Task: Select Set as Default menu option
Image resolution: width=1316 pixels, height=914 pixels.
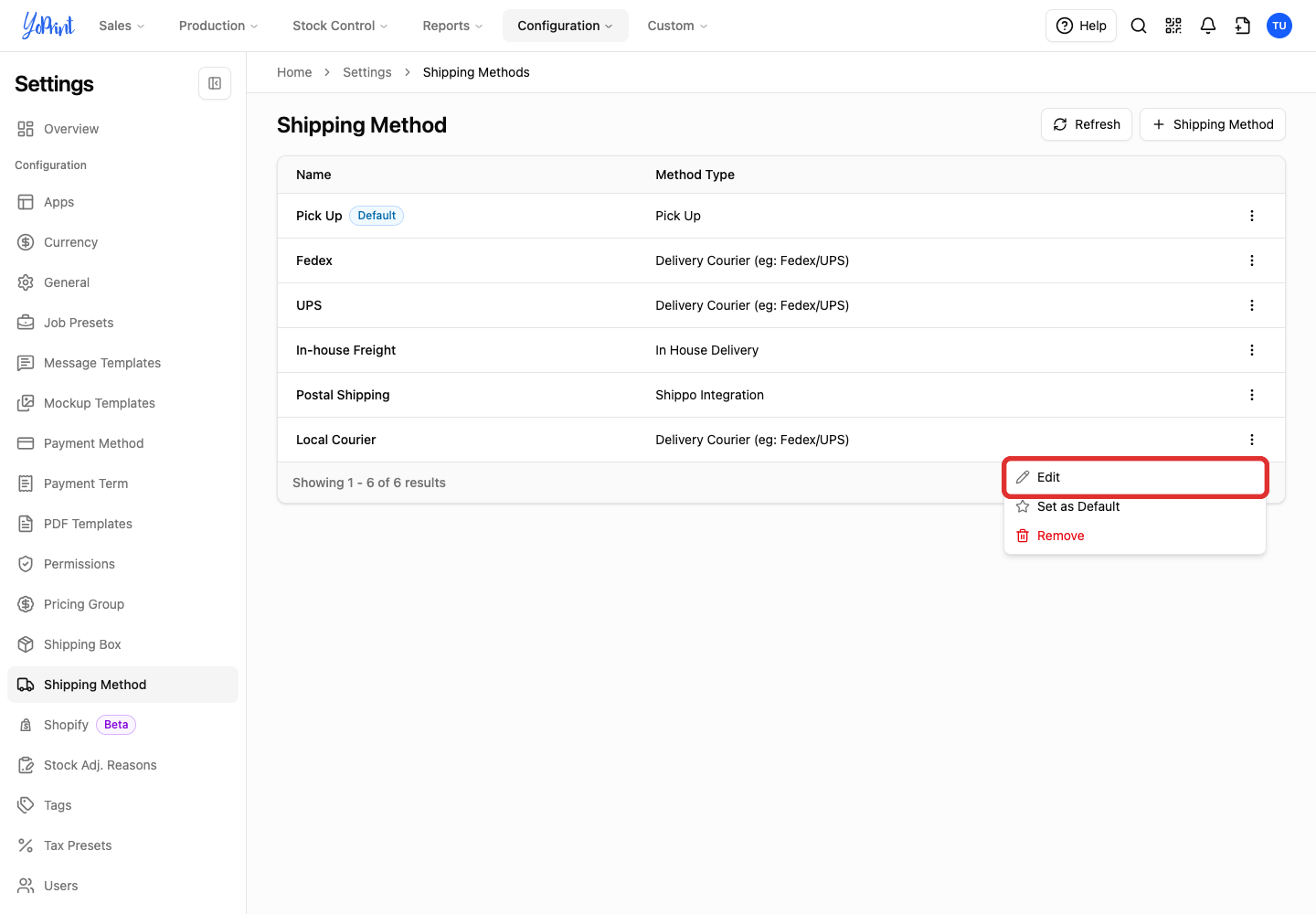Action: tap(1135, 506)
